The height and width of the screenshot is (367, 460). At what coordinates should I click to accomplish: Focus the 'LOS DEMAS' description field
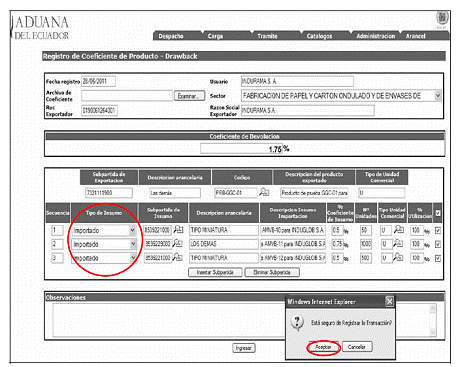tap(224, 244)
